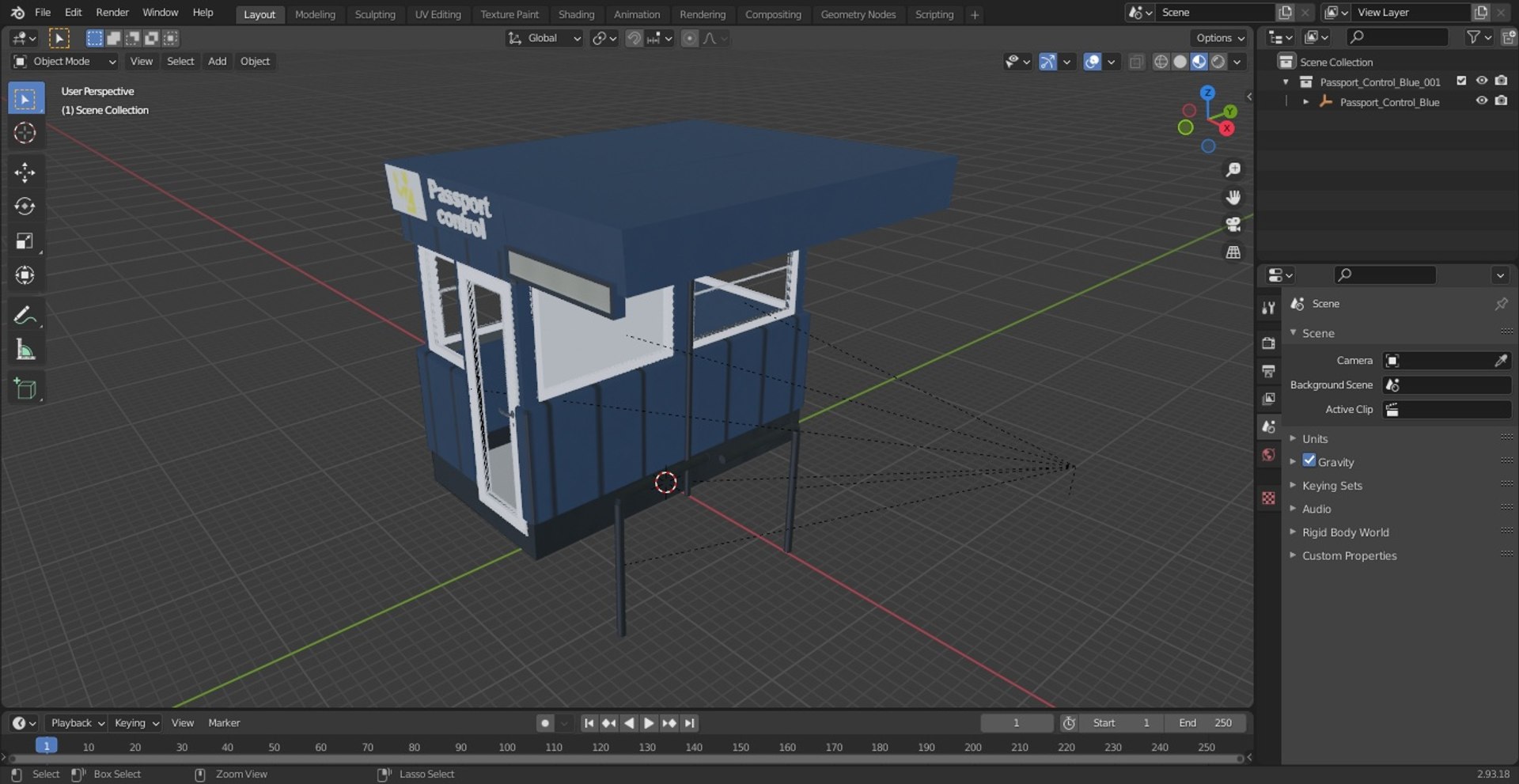Play the animation in reverse
Viewport: 1519px width, 784px height.
629,723
